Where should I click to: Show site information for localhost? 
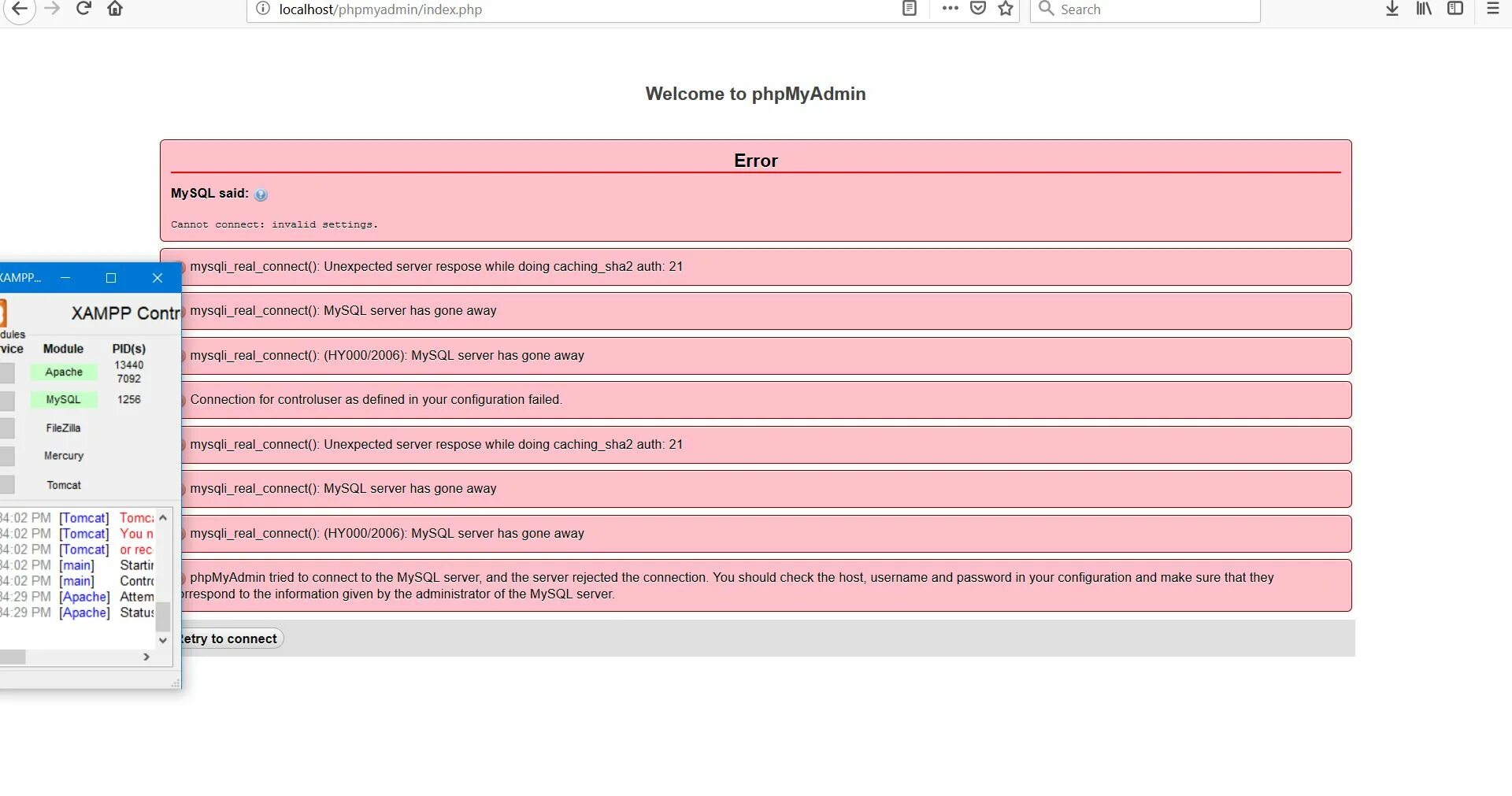263,9
